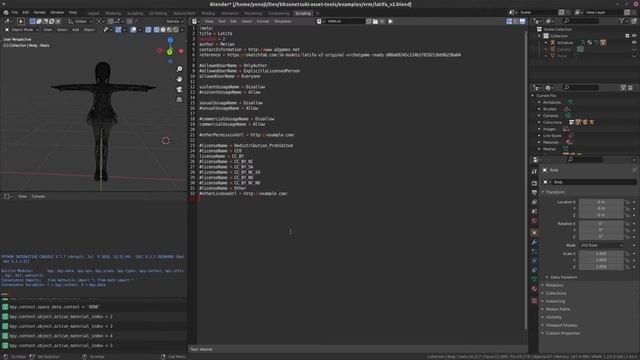Expand the Viewport Display panel
The image size is (640, 360).
(x=561, y=325)
